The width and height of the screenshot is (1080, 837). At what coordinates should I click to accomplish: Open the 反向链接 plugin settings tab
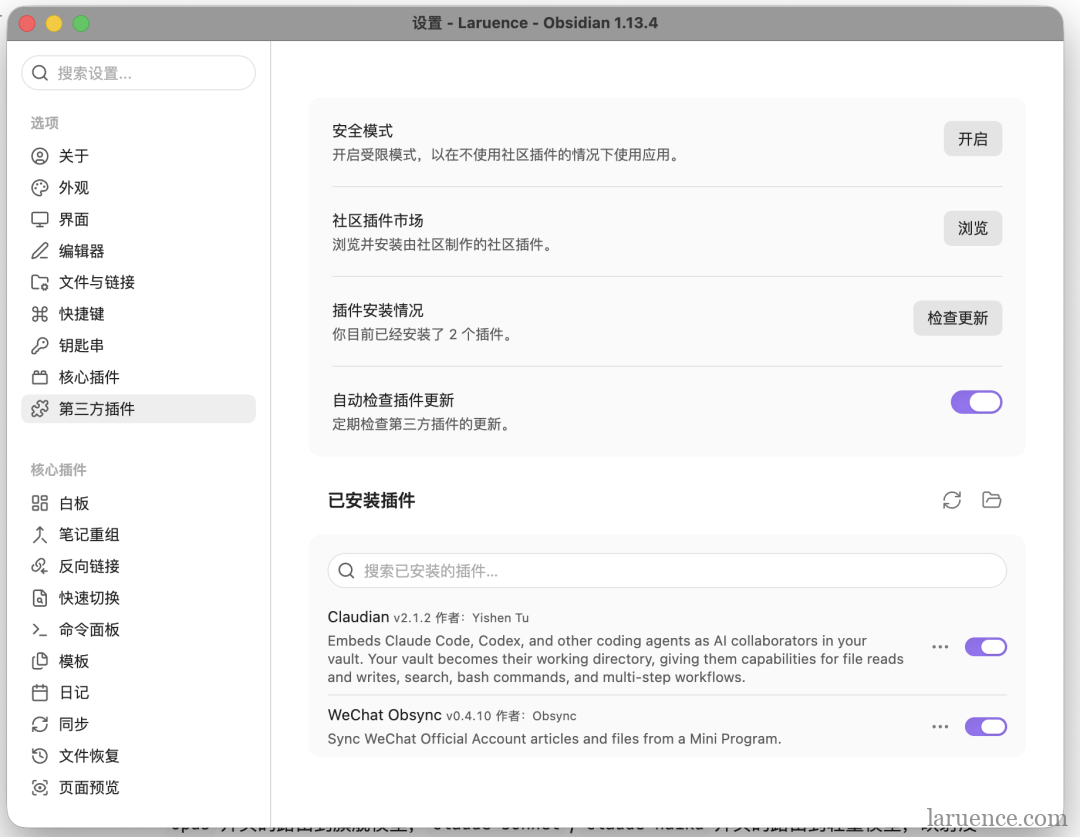[138, 567]
